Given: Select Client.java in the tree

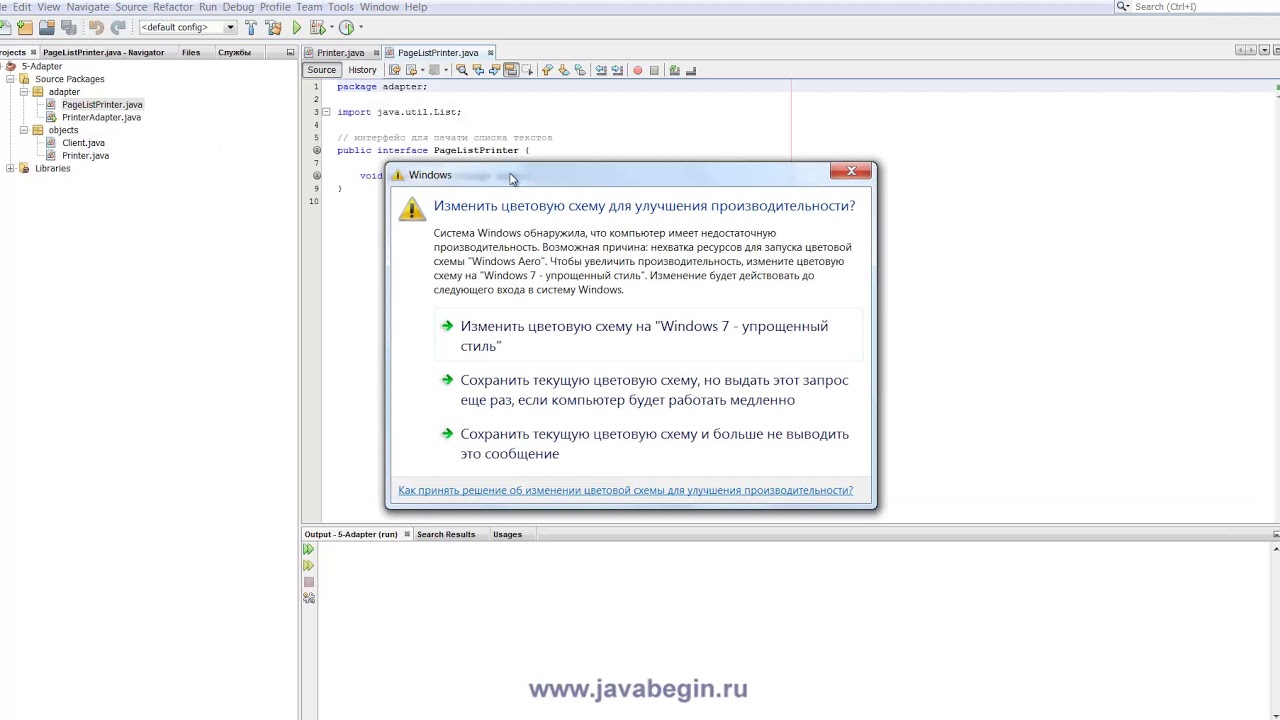Looking at the screenshot, I should click(83, 143).
